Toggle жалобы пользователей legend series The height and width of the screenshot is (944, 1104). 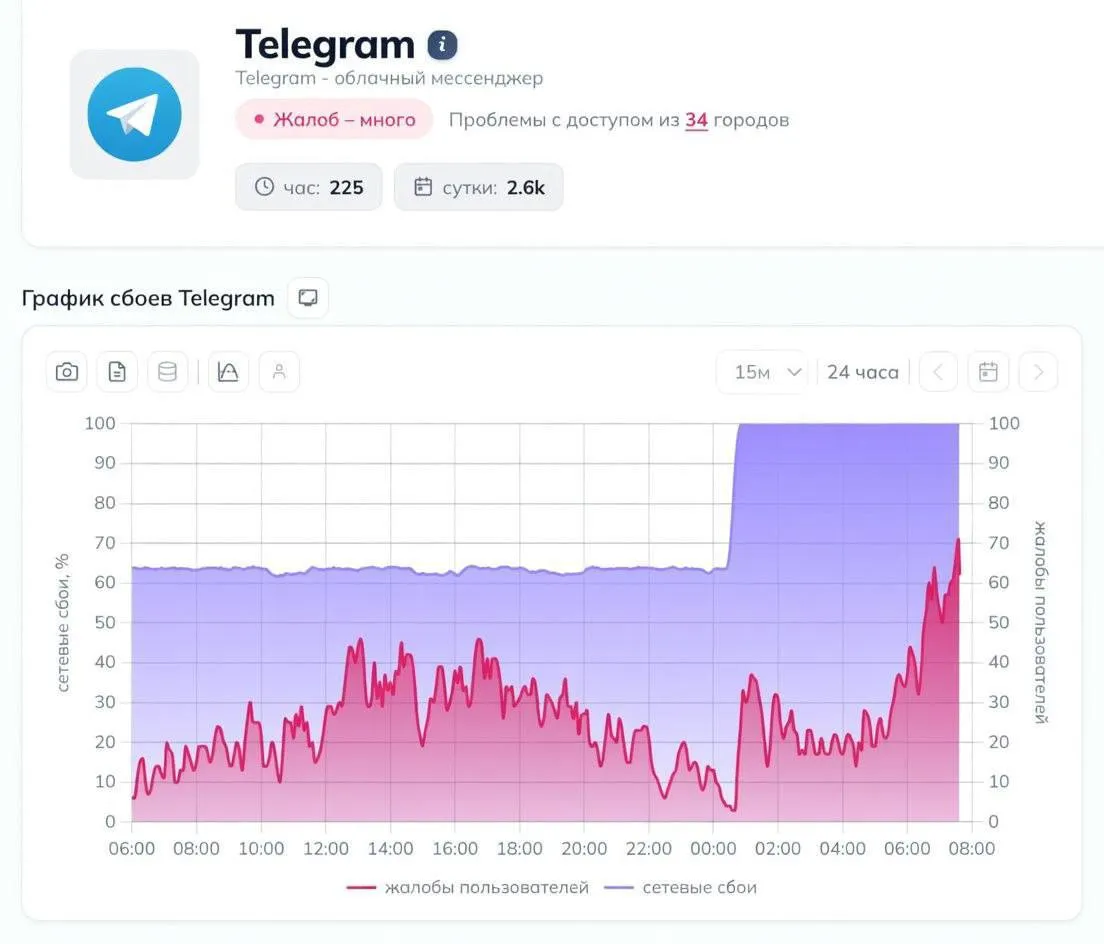468,888
